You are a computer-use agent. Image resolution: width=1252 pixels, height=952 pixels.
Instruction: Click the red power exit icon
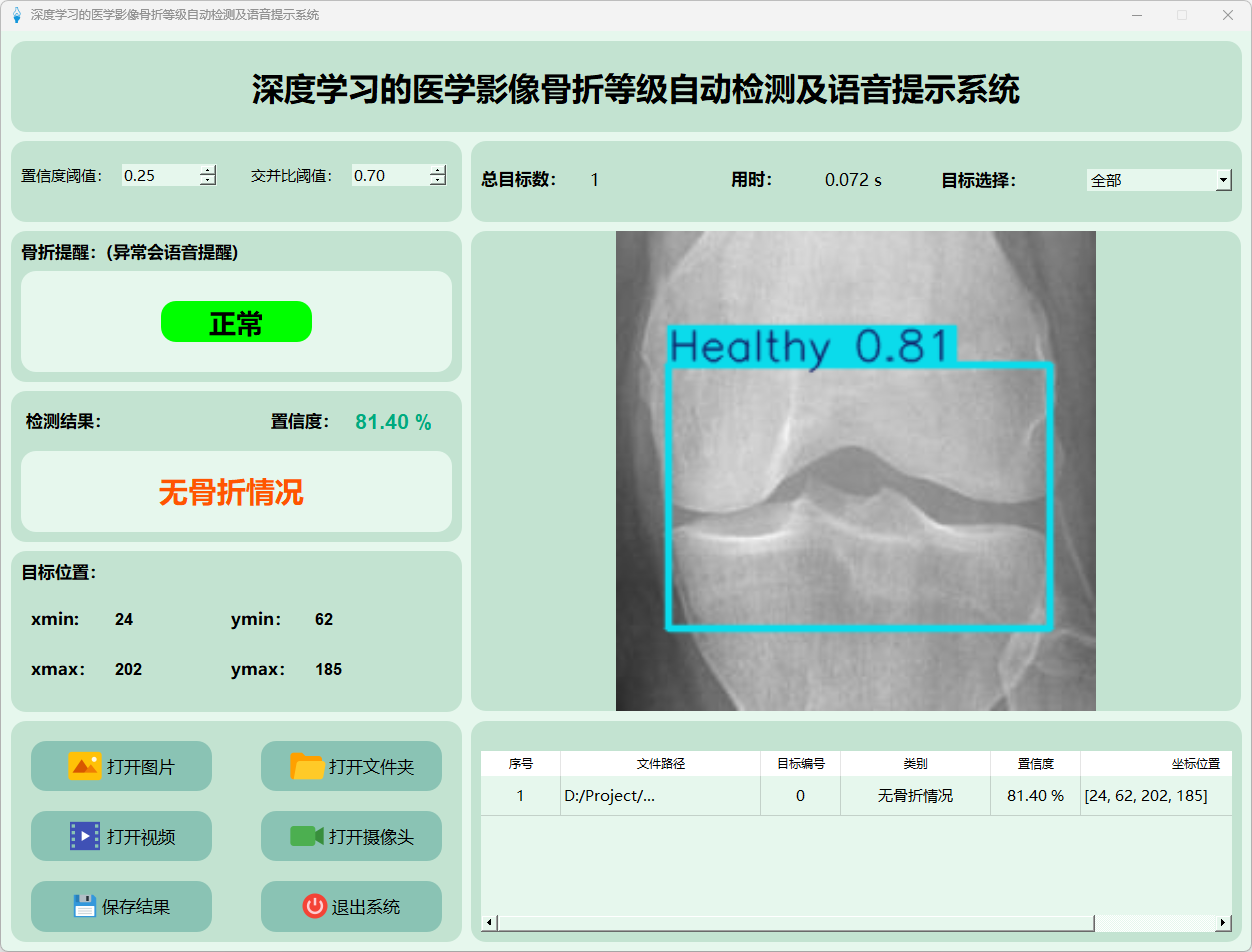pos(314,906)
